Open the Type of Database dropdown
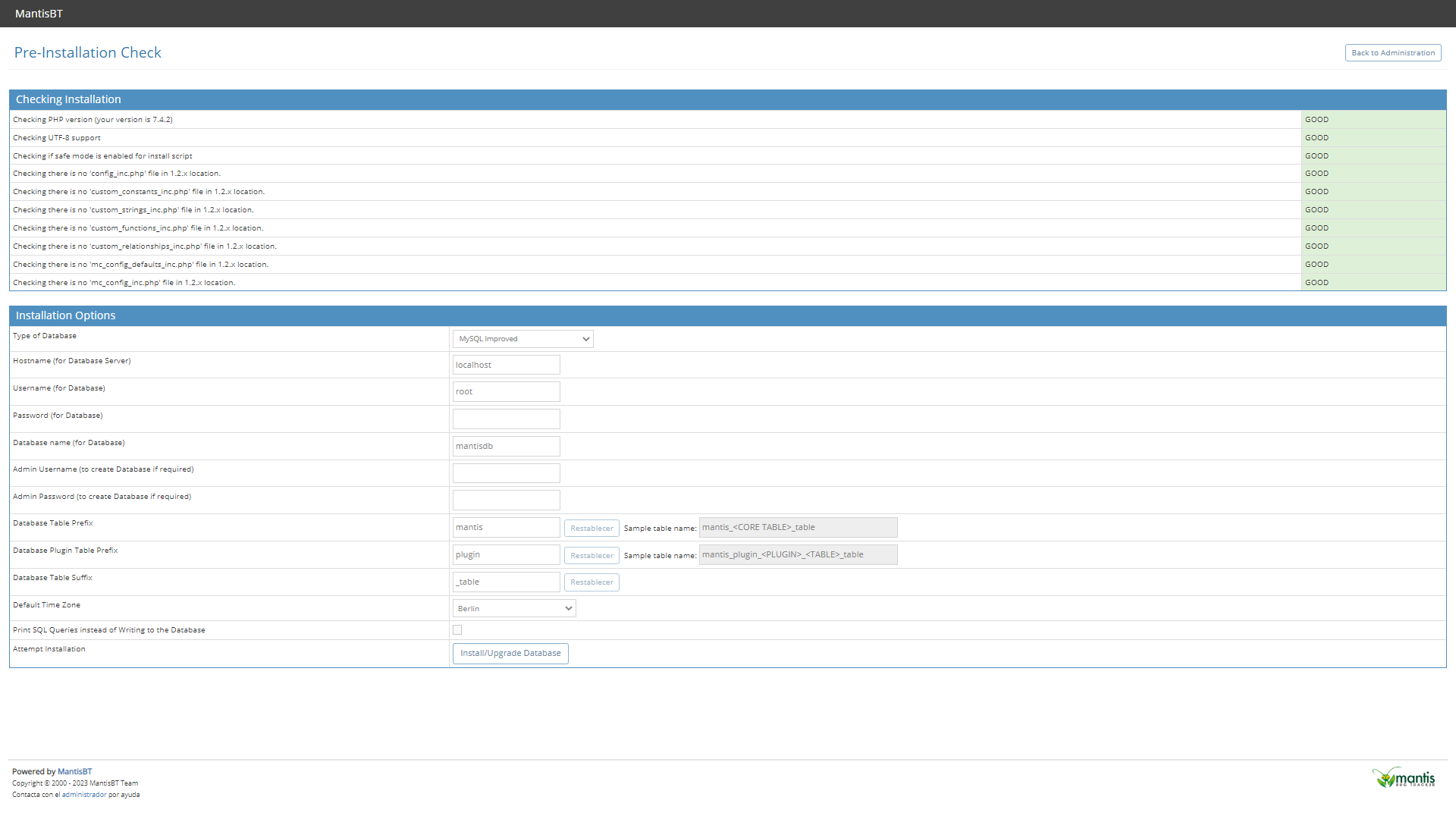 (x=522, y=339)
